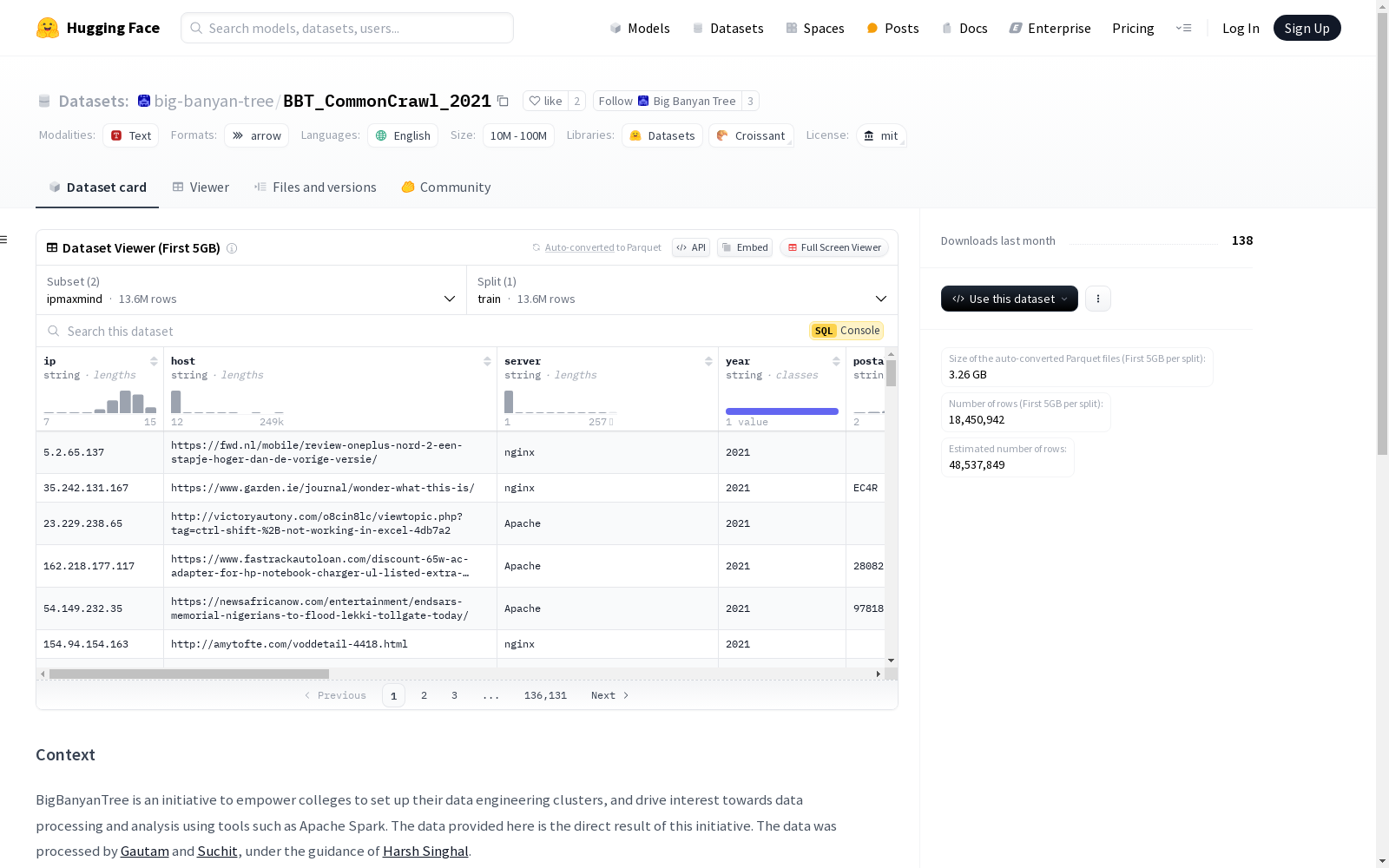Click the mit license tag
The image size is (1389, 868).
(881, 135)
